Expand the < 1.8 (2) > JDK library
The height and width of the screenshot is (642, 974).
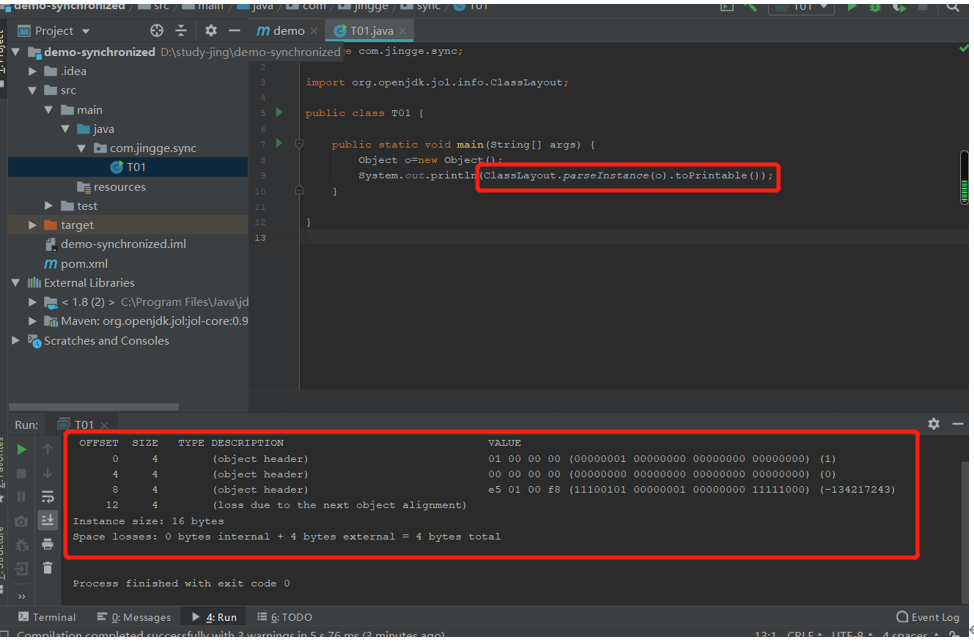pos(32,302)
